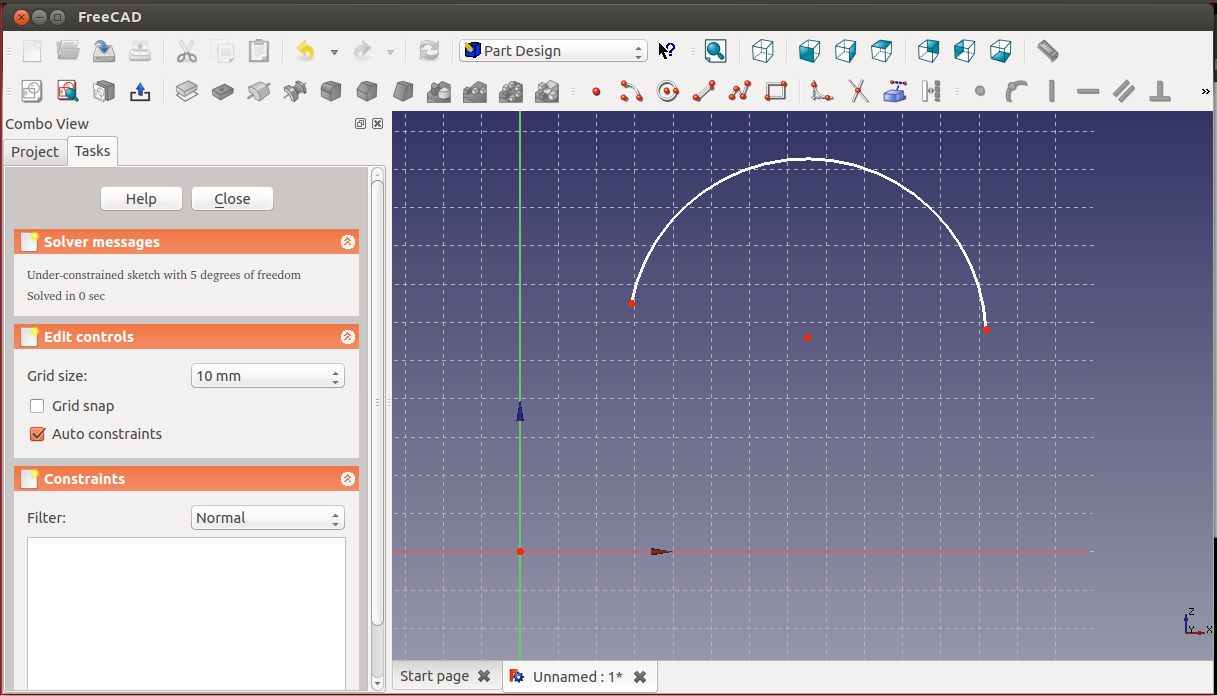Collapse the Solver messages section
1217x696 pixels.
347,242
